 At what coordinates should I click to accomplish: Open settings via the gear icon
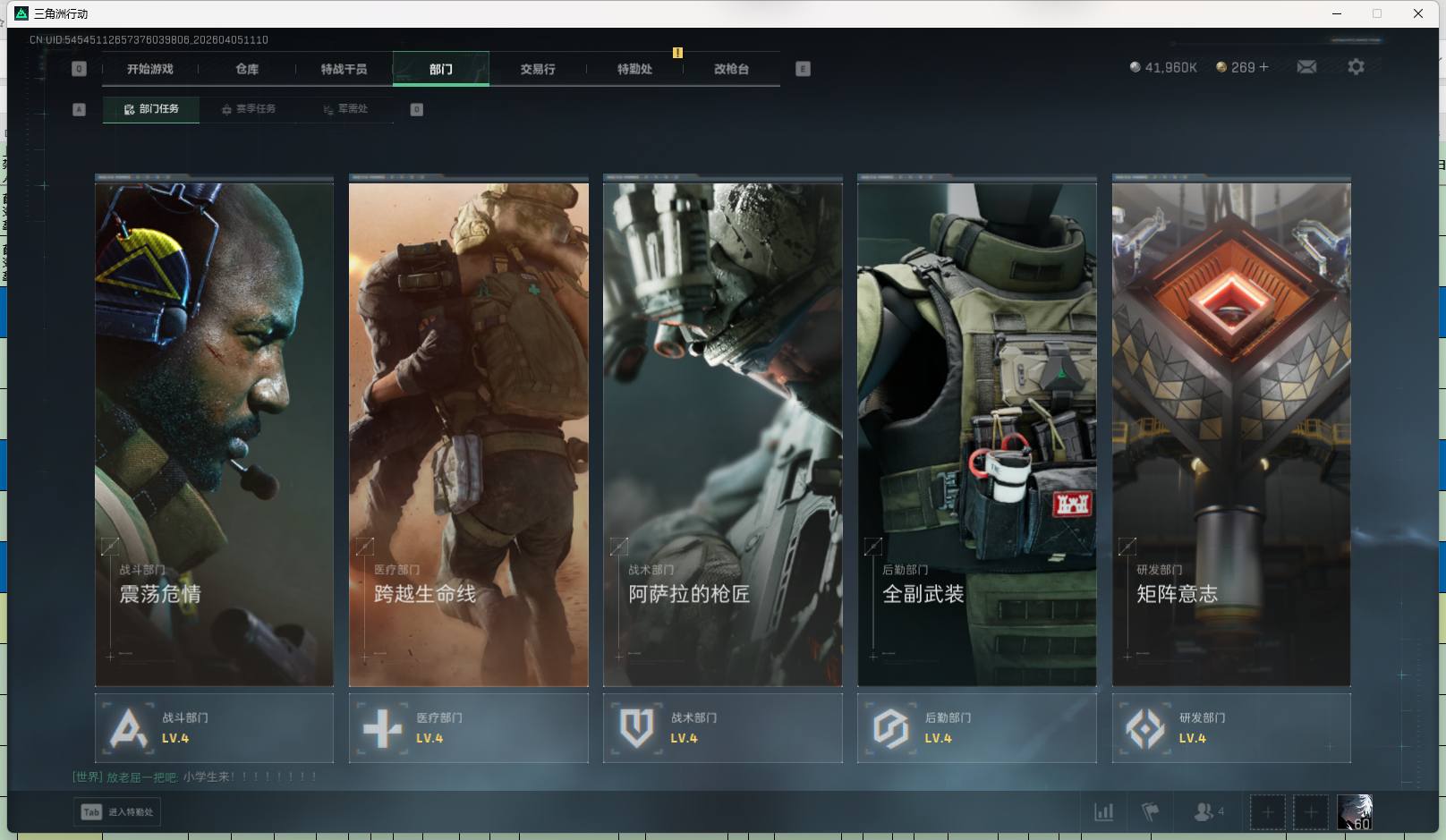coord(1356,67)
